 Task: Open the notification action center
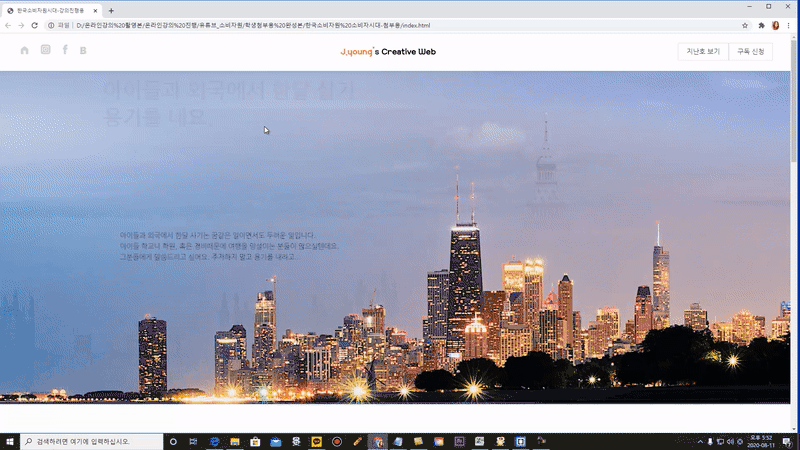(x=787, y=442)
